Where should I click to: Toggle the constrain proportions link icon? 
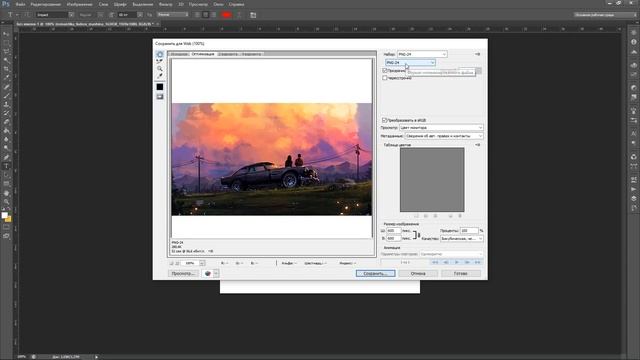pyautogui.click(x=416, y=235)
